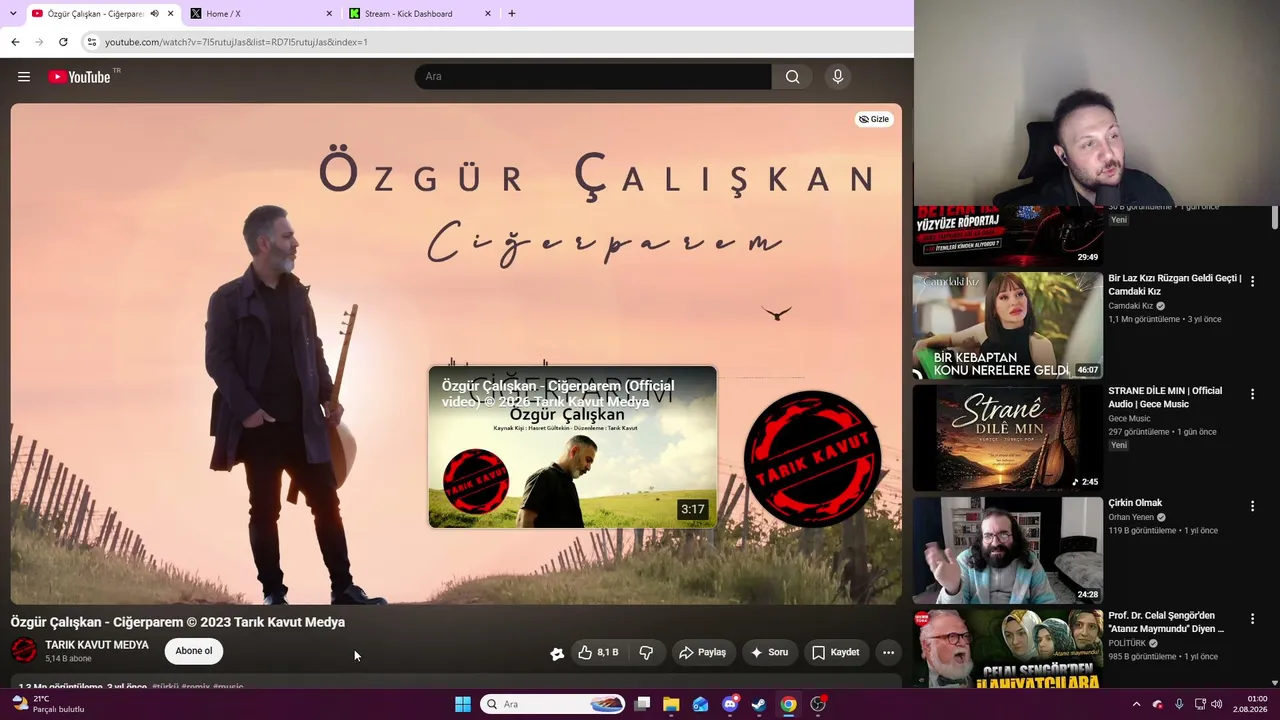Open the title "Bir Laz Kızı Rüzgarı Geldi Geçti"
The height and width of the screenshot is (720, 1280).
[x=1175, y=284]
